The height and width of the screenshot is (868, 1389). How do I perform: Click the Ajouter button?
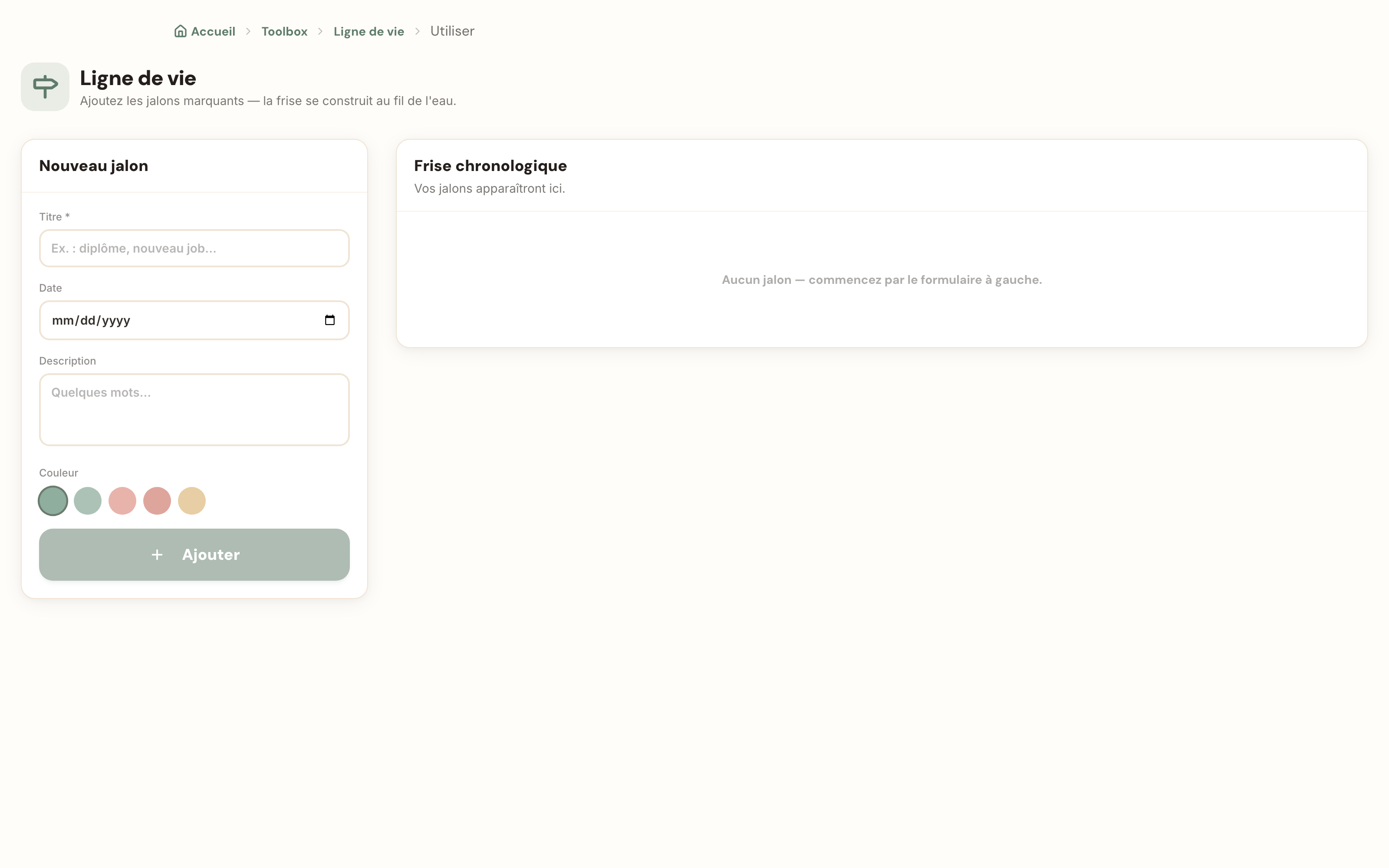pyautogui.click(x=194, y=555)
